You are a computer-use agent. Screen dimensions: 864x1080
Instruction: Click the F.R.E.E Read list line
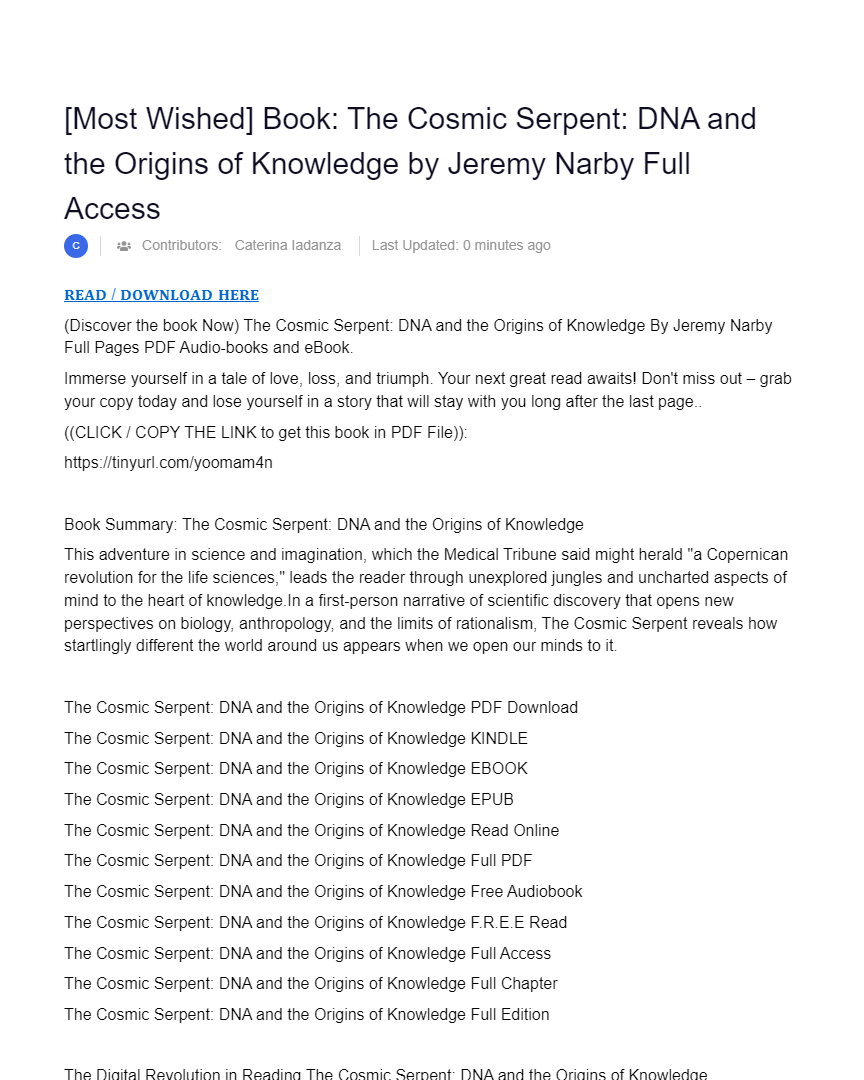pos(315,923)
